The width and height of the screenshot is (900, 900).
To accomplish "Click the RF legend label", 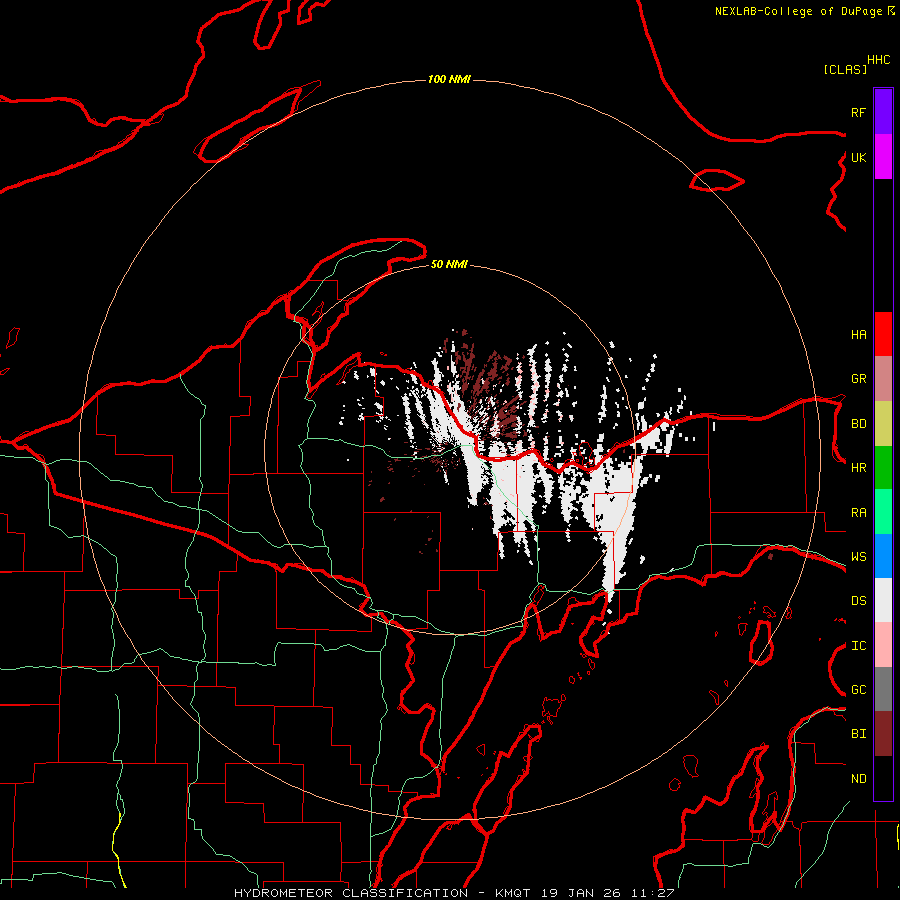I will (x=858, y=112).
